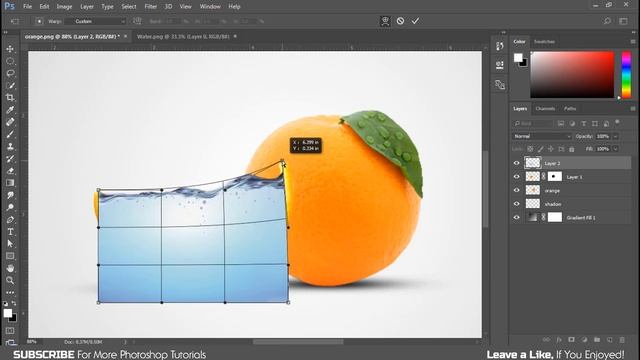Toggle lock image pixels brush icon
This screenshot has height=360, width=640.
point(540,149)
